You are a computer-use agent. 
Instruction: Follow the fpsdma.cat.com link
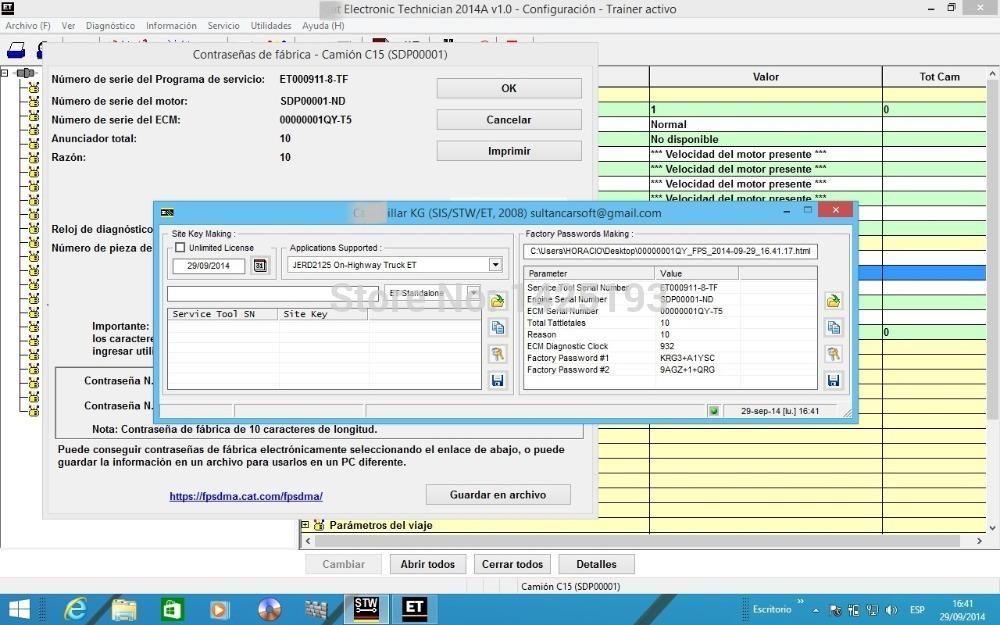[246, 495]
